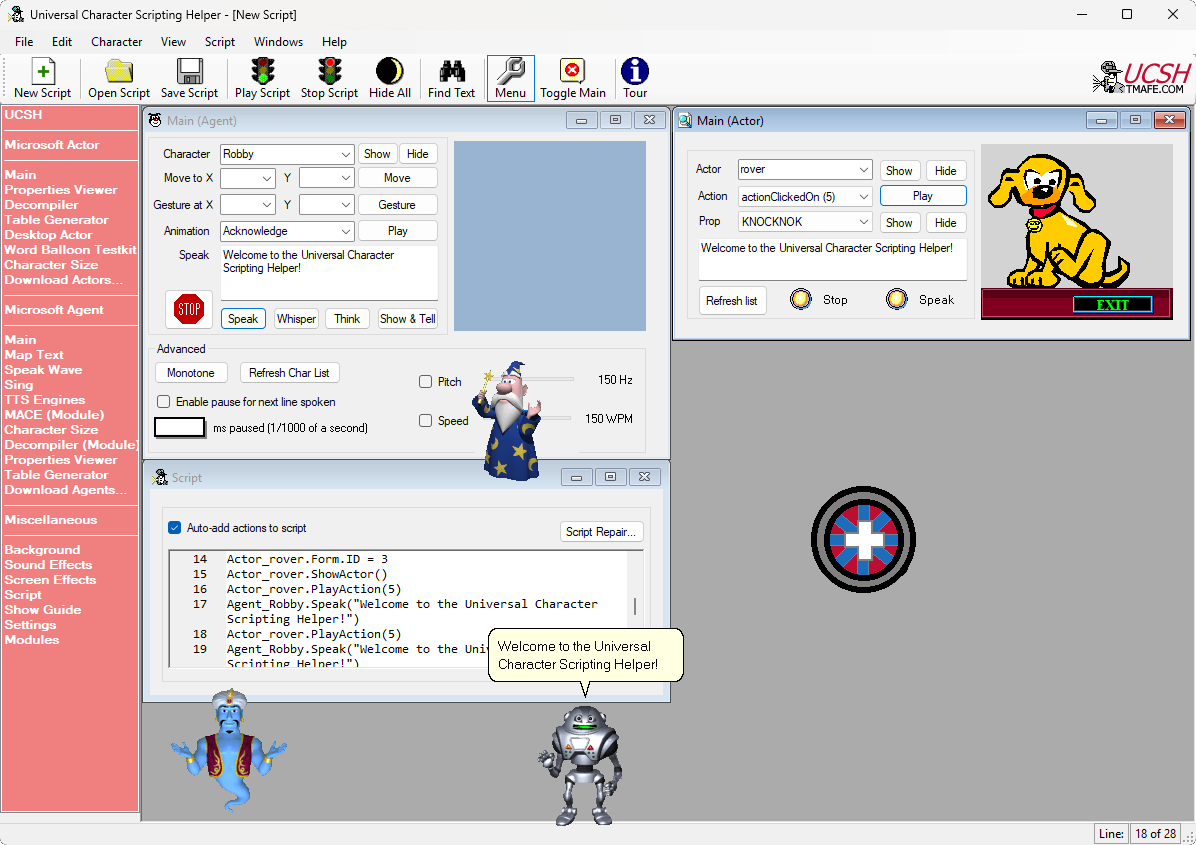The image size is (1196, 845).
Task: Click the Play button next to Action dropdown
Action: 923,196
